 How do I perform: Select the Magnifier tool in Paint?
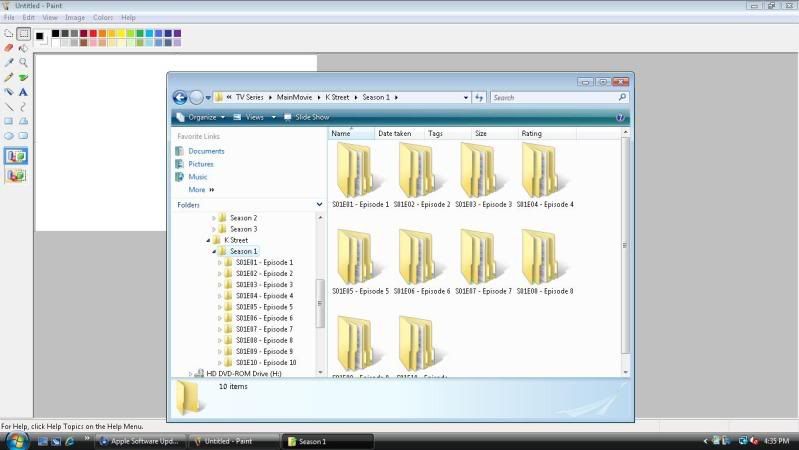pyautogui.click(x=23, y=63)
